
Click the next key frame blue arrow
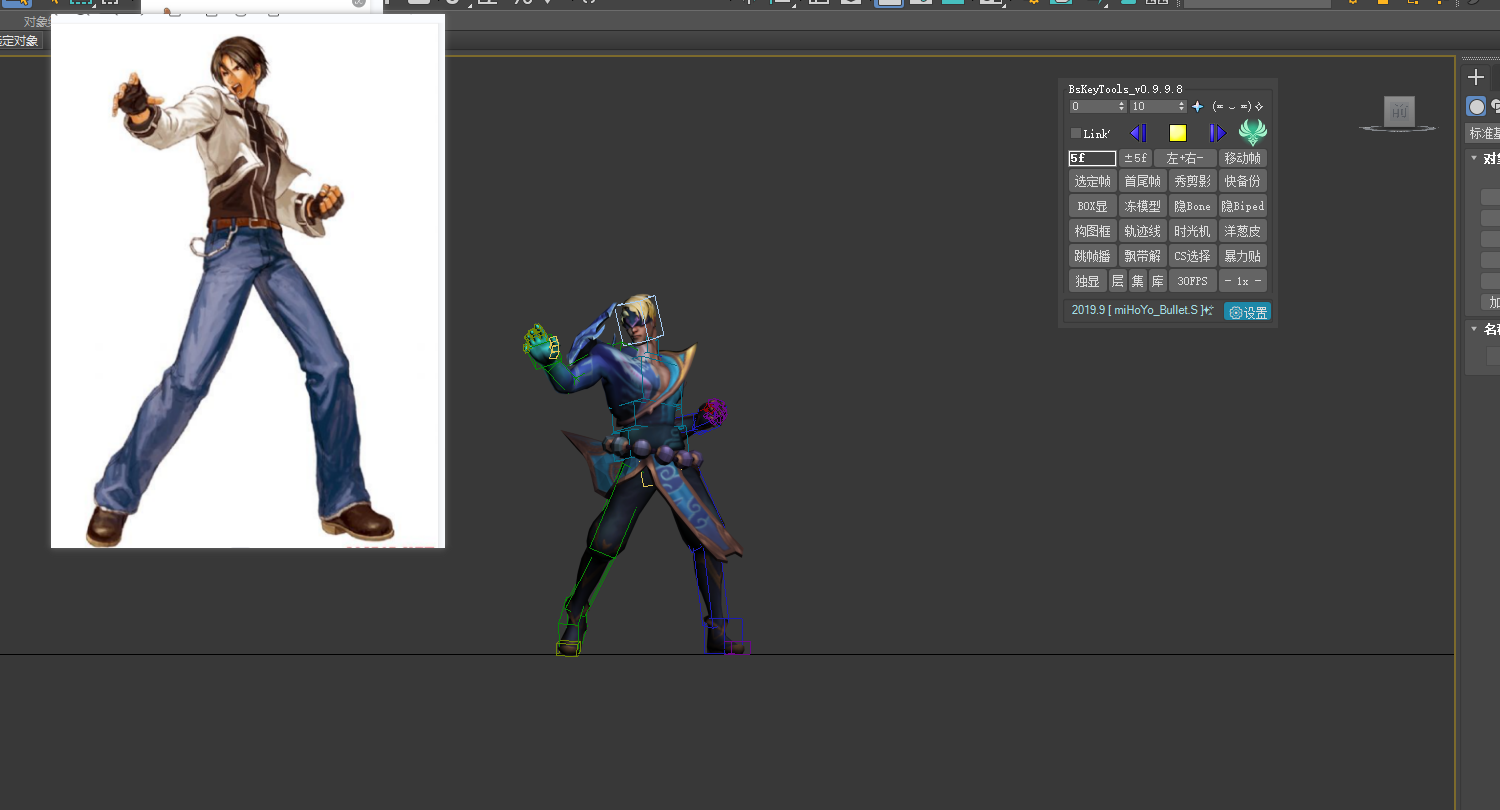[1217, 133]
